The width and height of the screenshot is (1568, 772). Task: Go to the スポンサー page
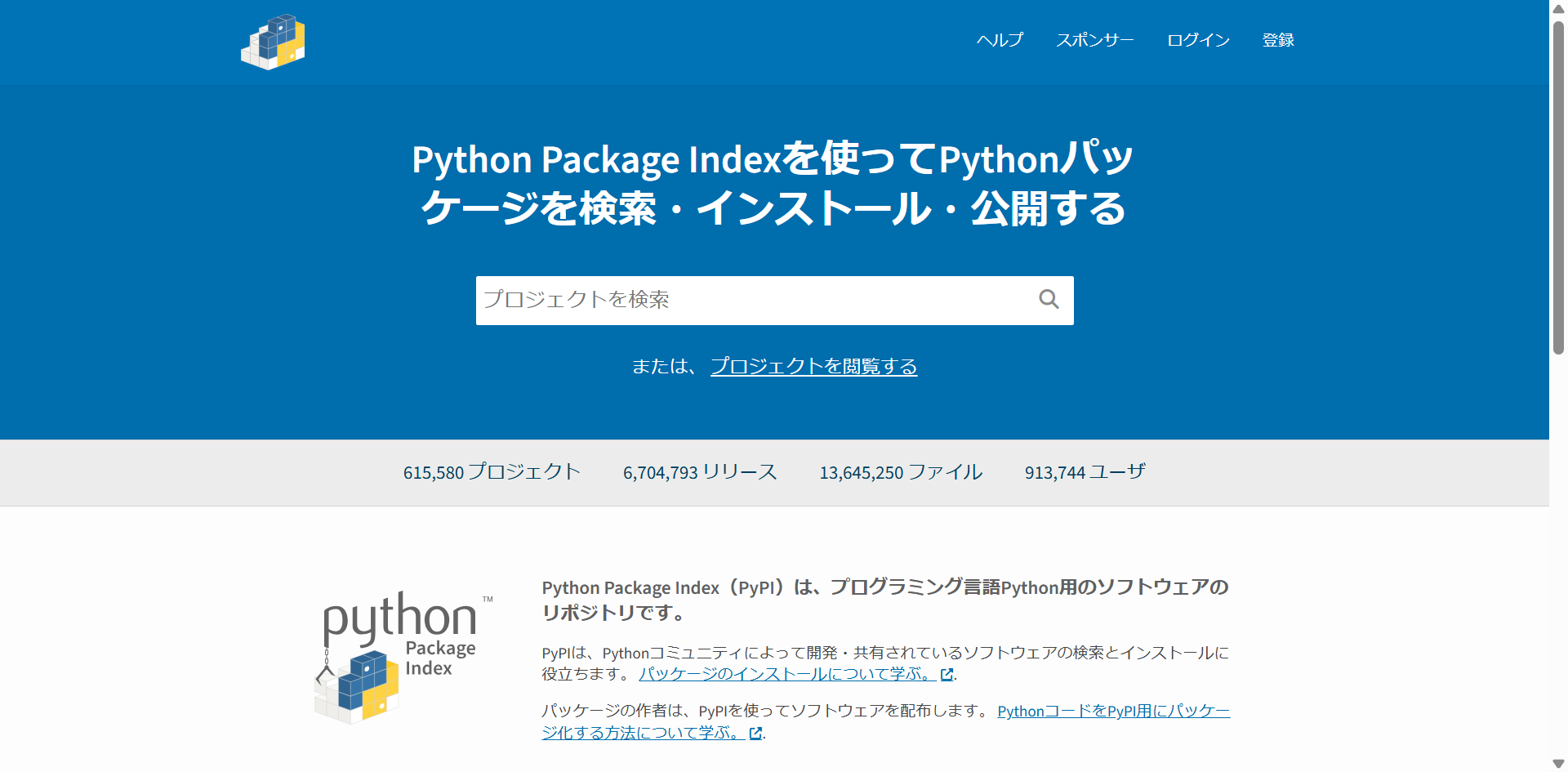1094,40
